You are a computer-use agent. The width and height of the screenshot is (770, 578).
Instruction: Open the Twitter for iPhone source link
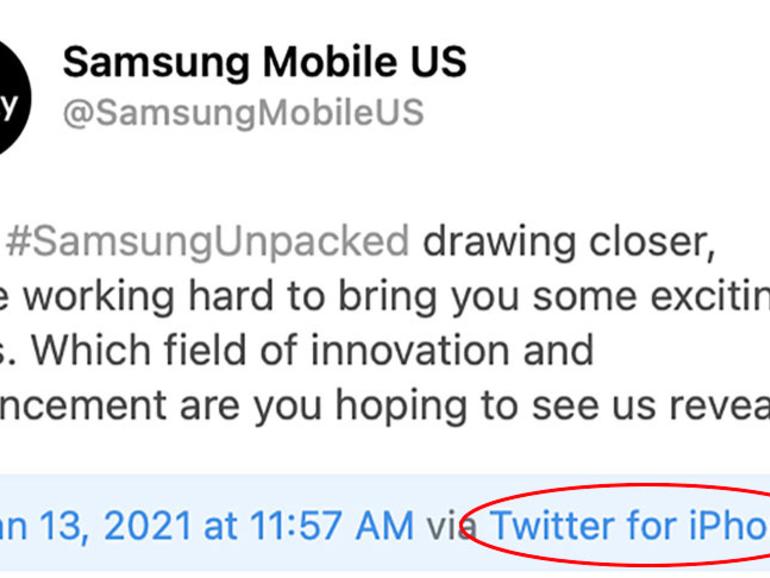point(630,525)
